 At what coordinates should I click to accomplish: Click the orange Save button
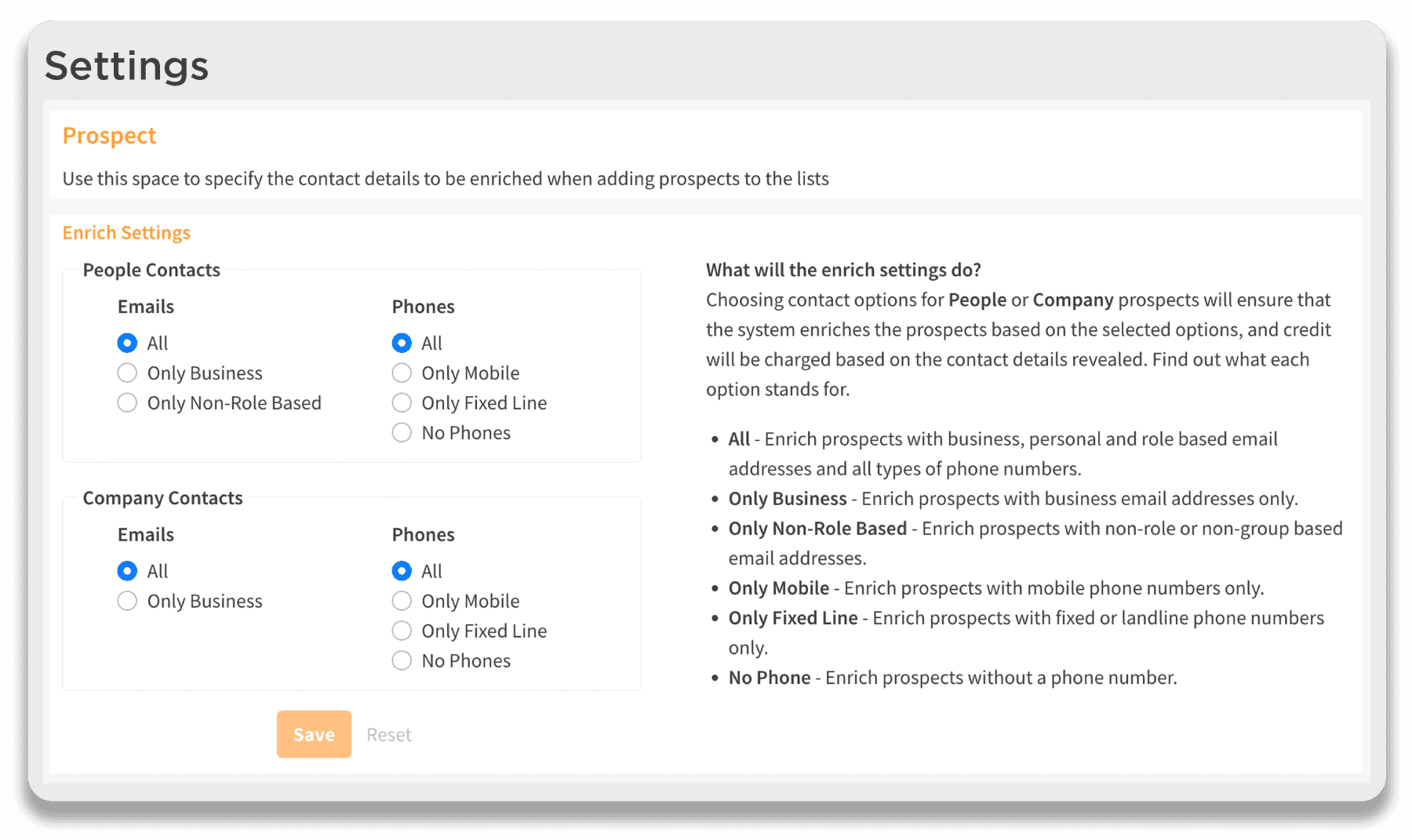tap(314, 734)
